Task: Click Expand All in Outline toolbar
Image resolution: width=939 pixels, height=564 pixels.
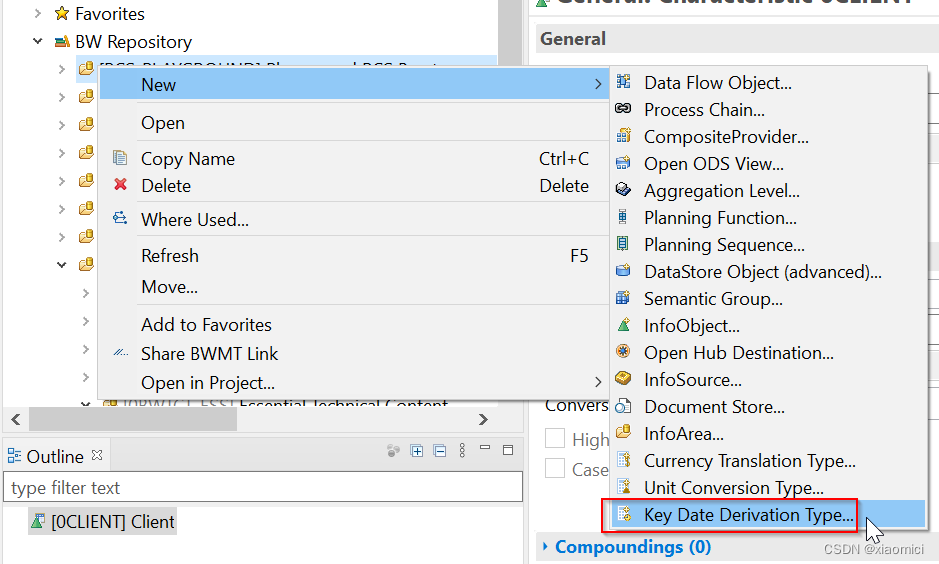Action: 417,450
